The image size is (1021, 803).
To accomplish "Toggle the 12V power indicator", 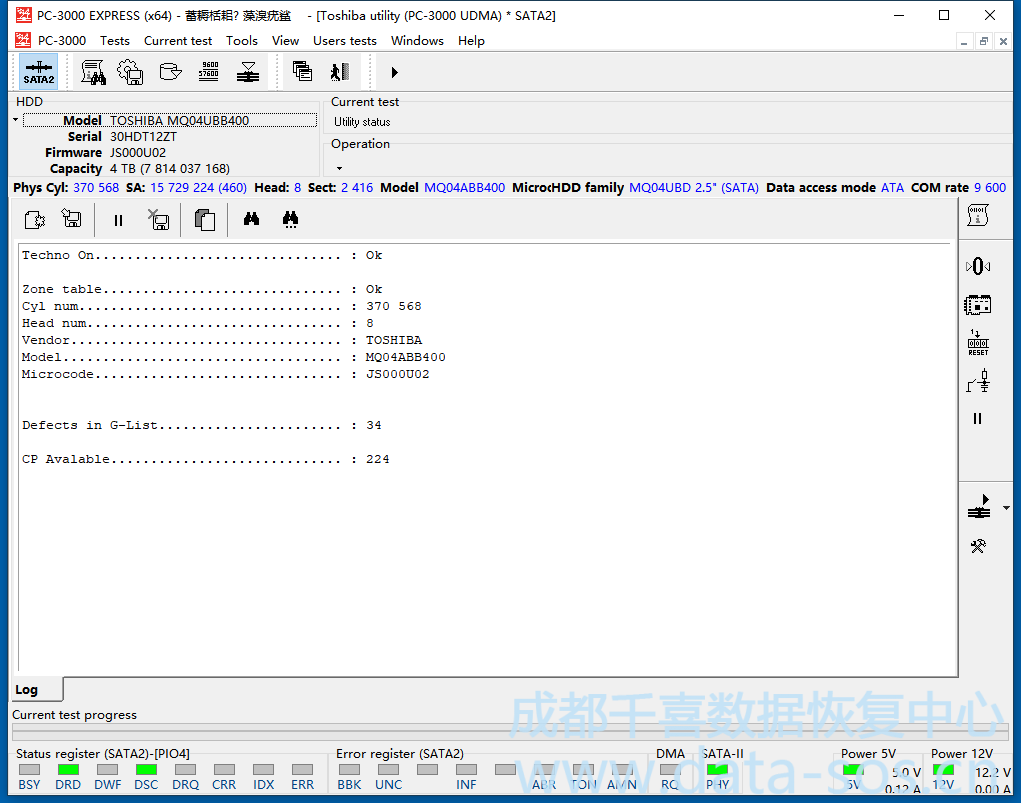I will [943, 770].
